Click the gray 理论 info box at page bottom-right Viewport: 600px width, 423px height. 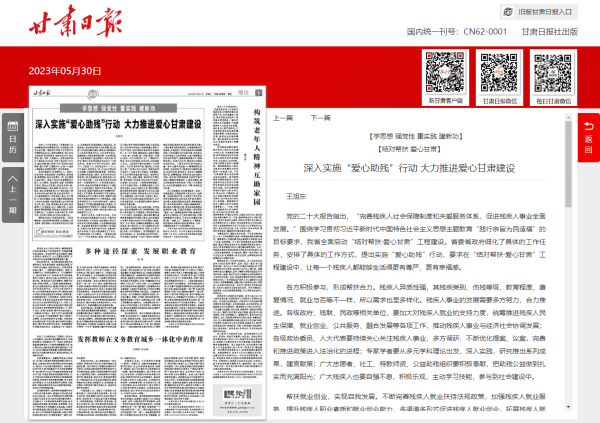pos(237,400)
